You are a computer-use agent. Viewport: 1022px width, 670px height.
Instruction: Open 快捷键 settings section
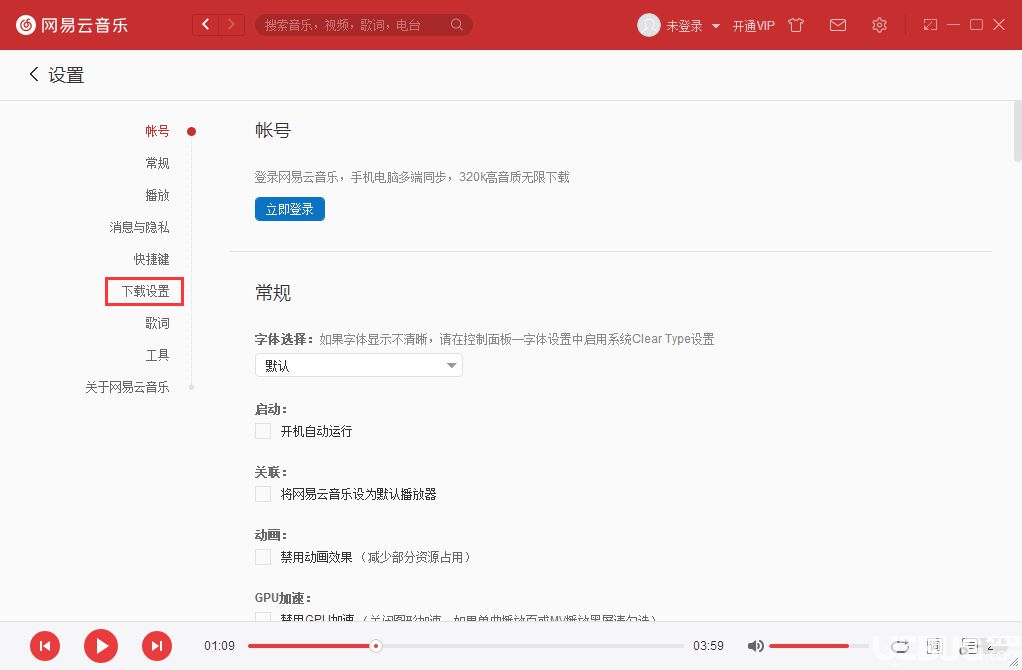[x=151, y=259]
